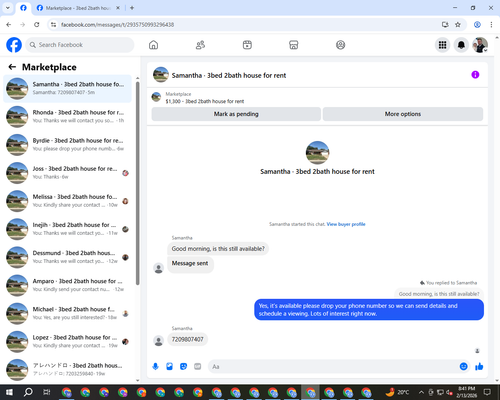Record a voice clip with microphone icon
The height and width of the screenshot is (400, 500).
[x=155, y=367]
